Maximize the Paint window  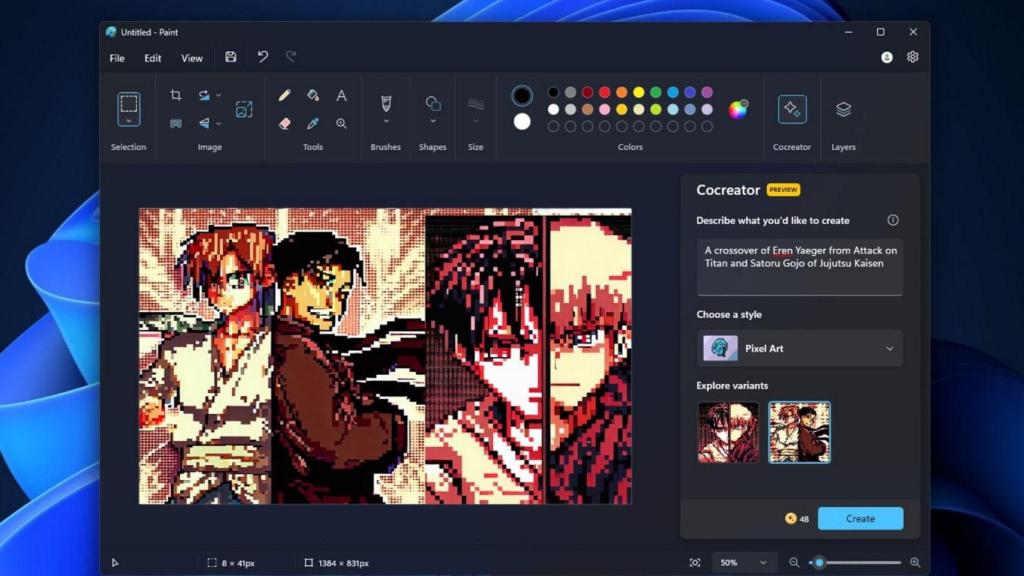(x=880, y=32)
